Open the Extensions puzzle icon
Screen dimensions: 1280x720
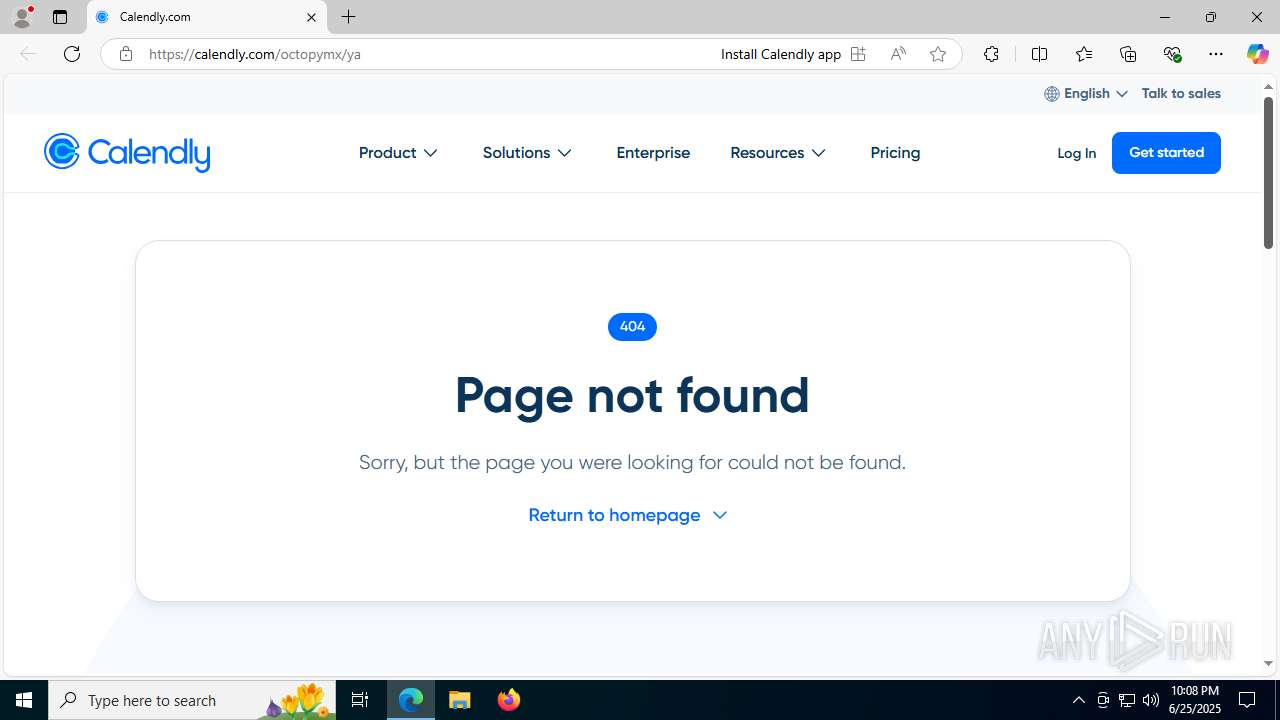click(x=991, y=54)
